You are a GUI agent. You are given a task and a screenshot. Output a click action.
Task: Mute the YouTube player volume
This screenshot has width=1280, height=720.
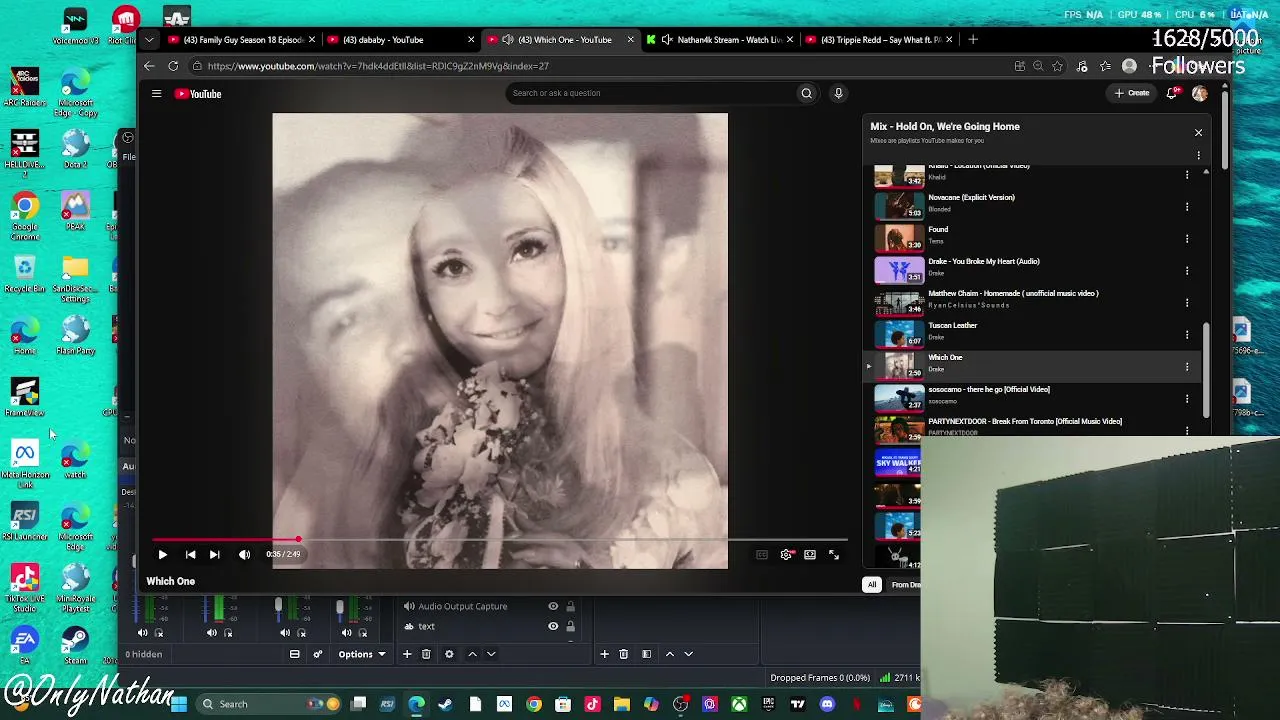pos(244,554)
